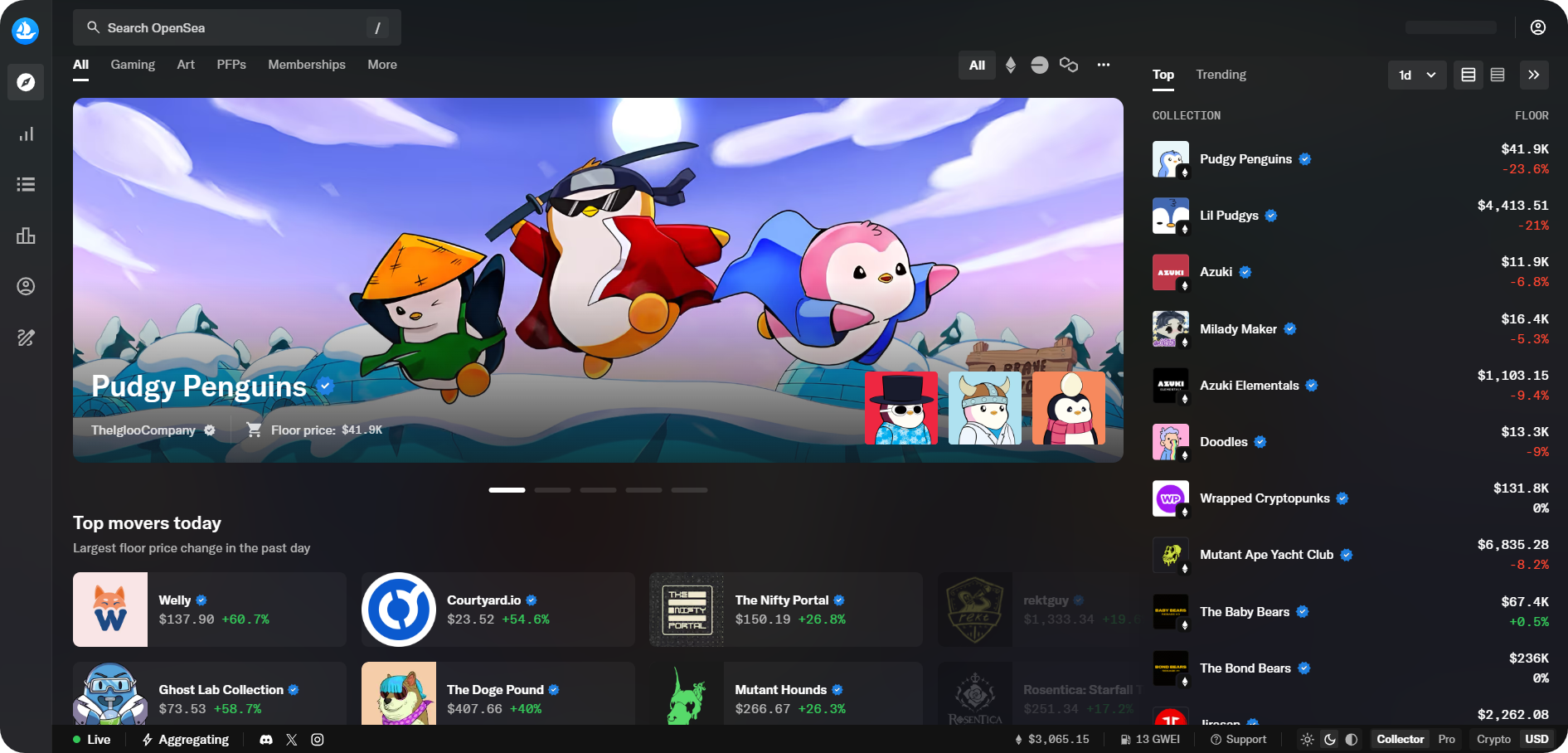Switch the mode toggle to Pro
The width and height of the screenshot is (1568, 753).
pyautogui.click(x=1446, y=739)
